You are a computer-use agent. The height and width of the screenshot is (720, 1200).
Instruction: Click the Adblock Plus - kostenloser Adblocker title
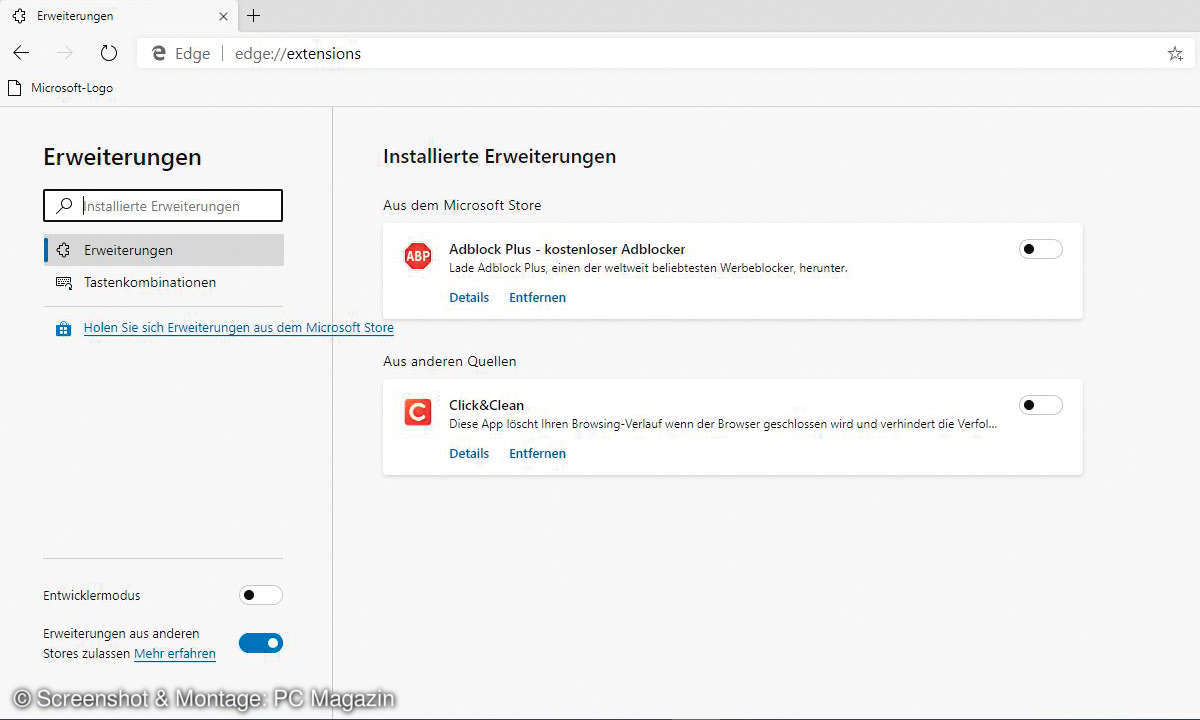[567, 249]
